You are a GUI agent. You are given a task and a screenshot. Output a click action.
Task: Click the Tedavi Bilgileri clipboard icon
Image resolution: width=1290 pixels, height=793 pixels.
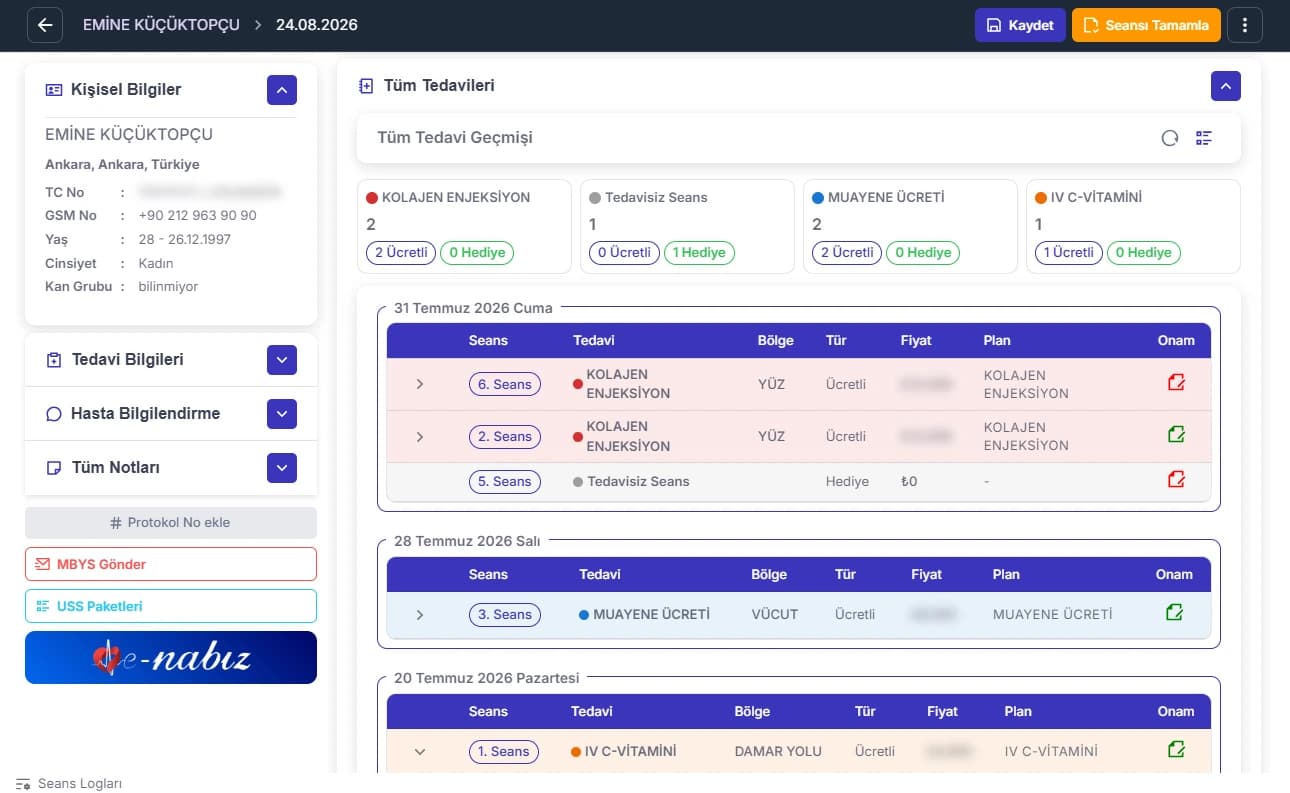[54, 360]
